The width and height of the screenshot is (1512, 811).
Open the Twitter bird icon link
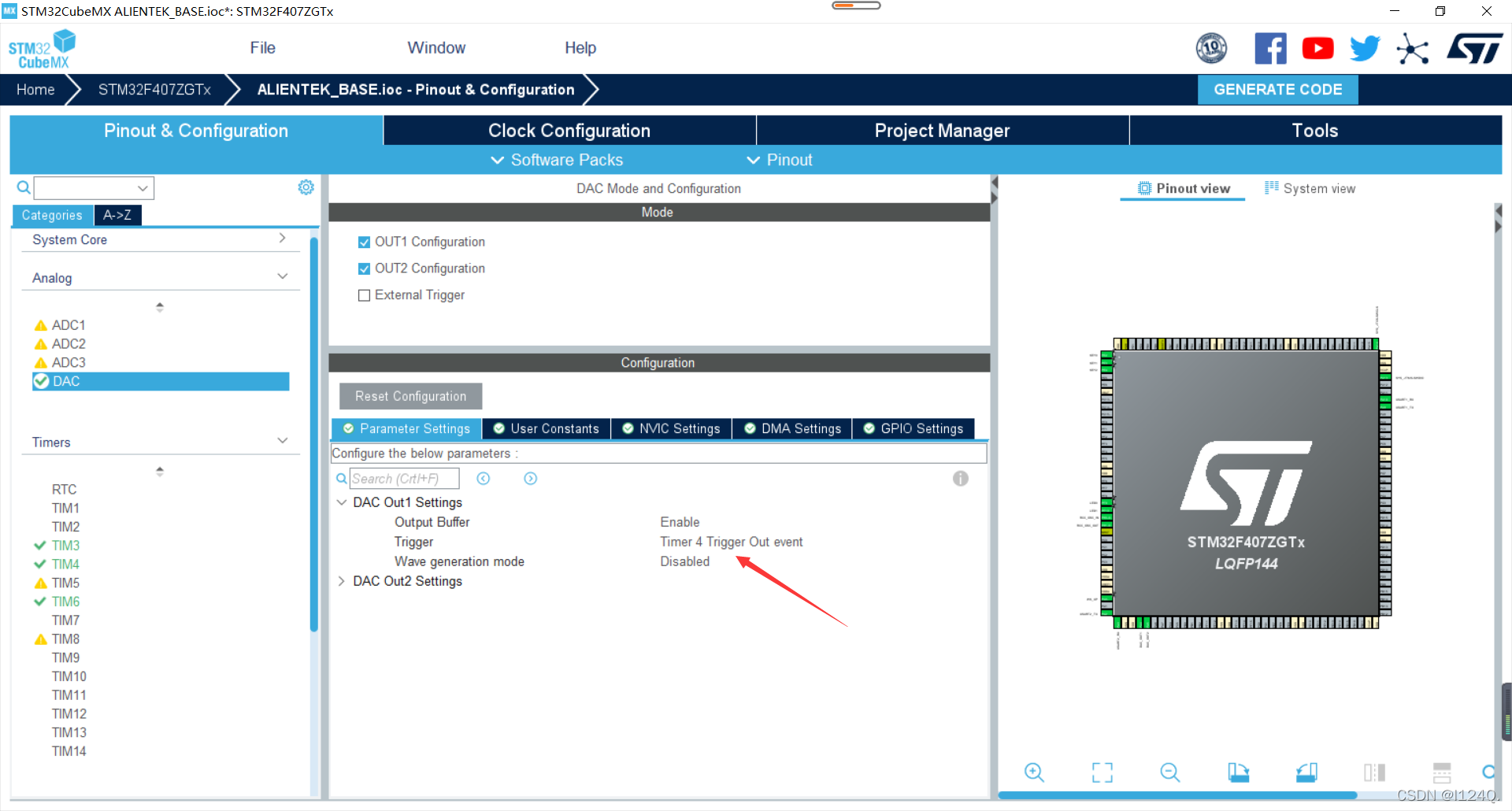[x=1365, y=49]
